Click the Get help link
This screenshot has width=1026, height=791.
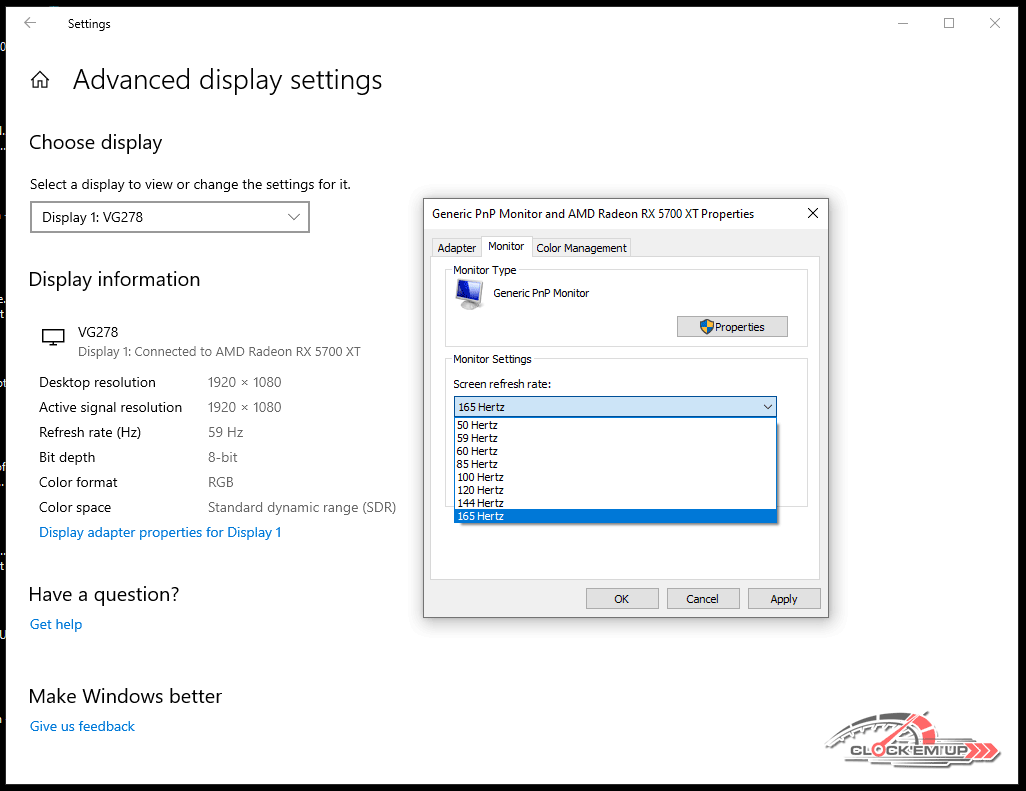(x=56, y=624)
